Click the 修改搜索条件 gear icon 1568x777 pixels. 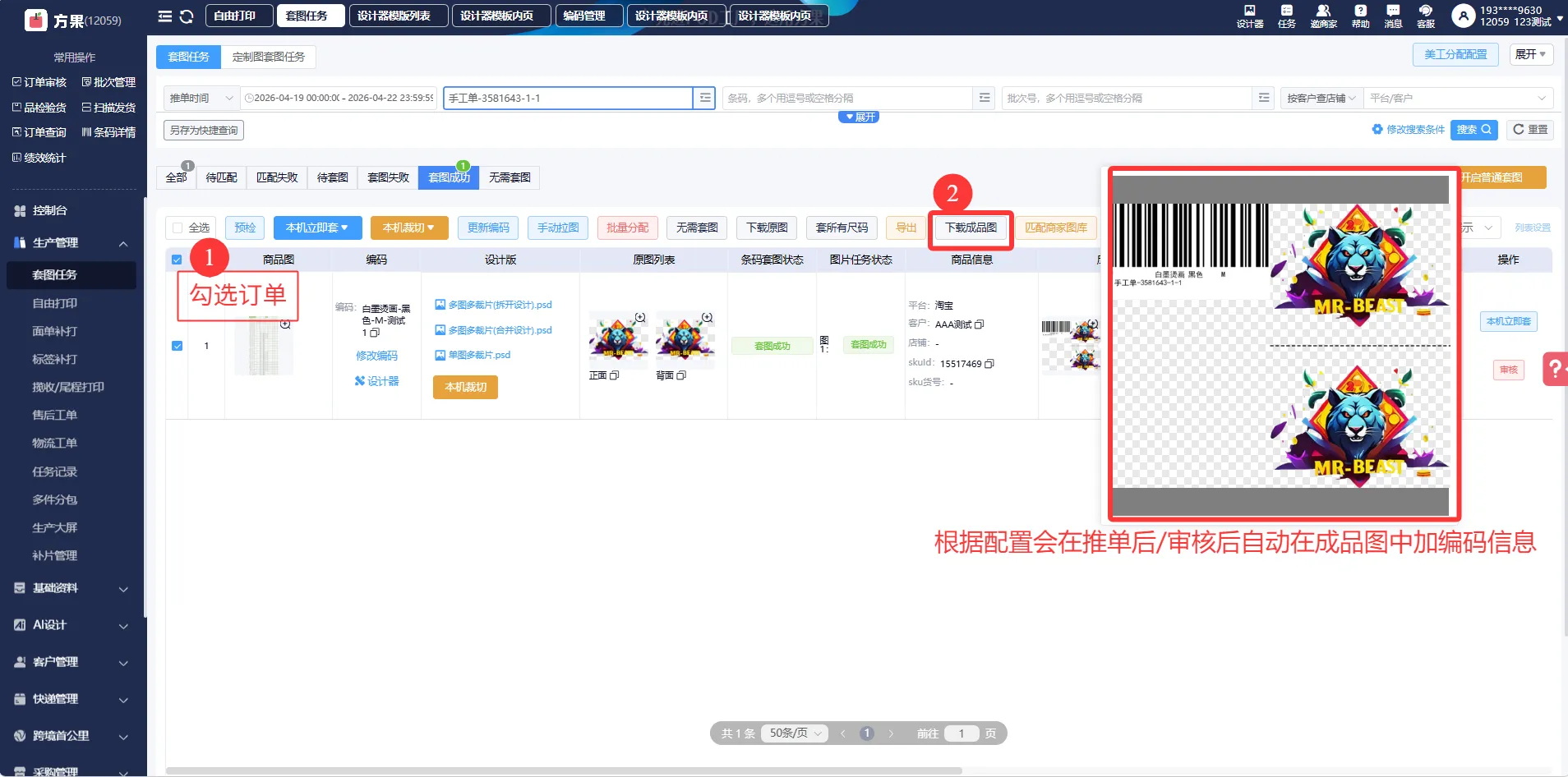tap(1377, 129)
